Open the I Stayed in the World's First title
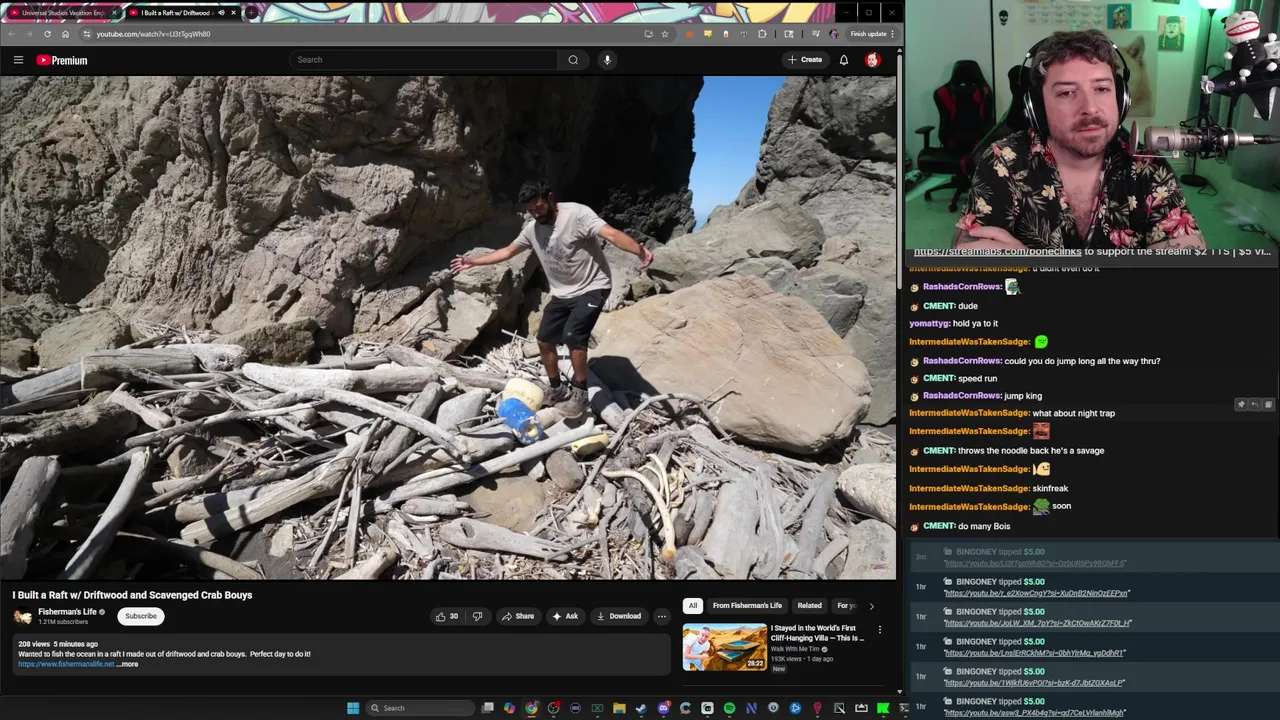This screenshot has width=1280, height=720. point(817,633)
